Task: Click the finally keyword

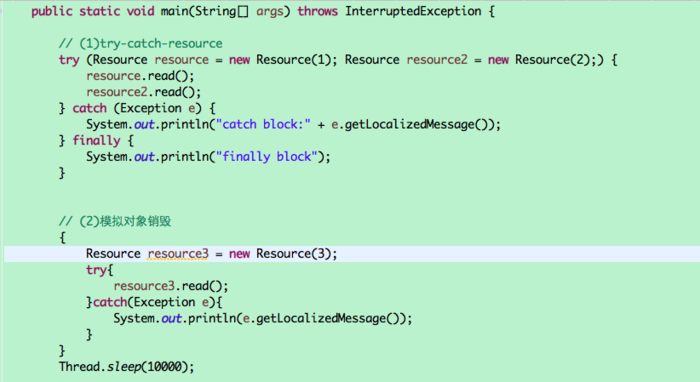Action: tap(96, 140)
